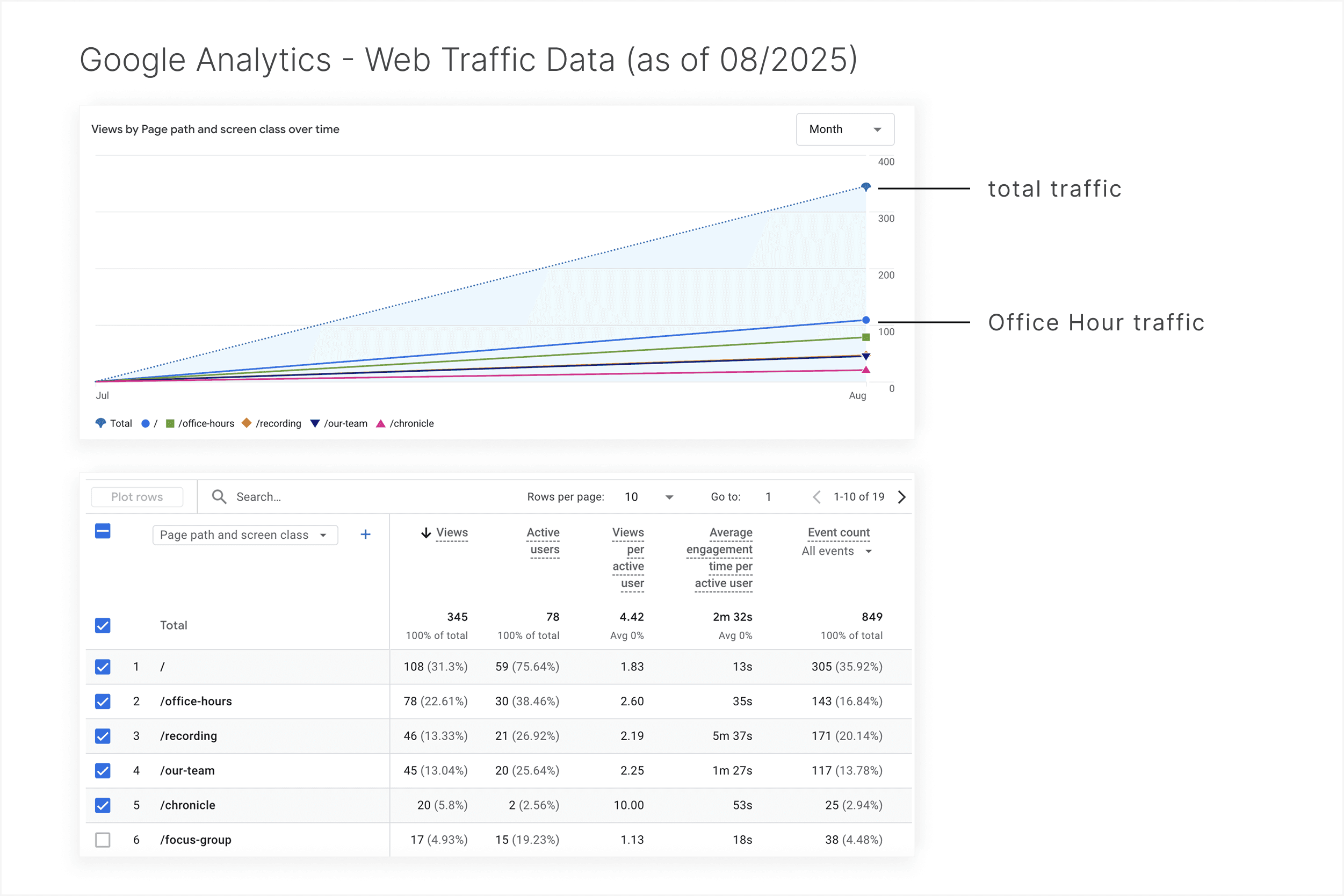
Task: Select the blue / data point at Aug
Action: [866, 320]
